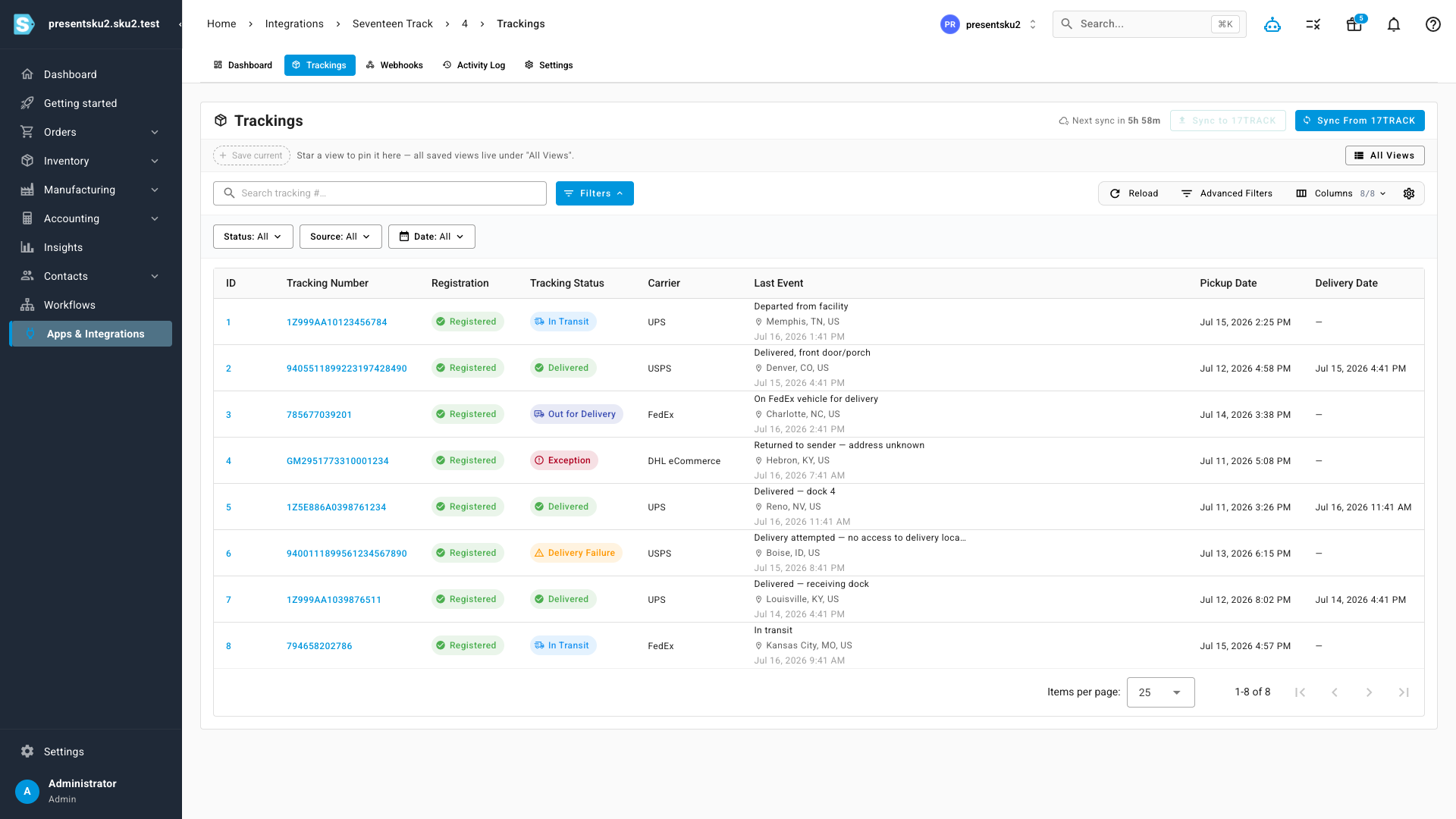Open the Date: All filter dropdown

tap(431, 237)
